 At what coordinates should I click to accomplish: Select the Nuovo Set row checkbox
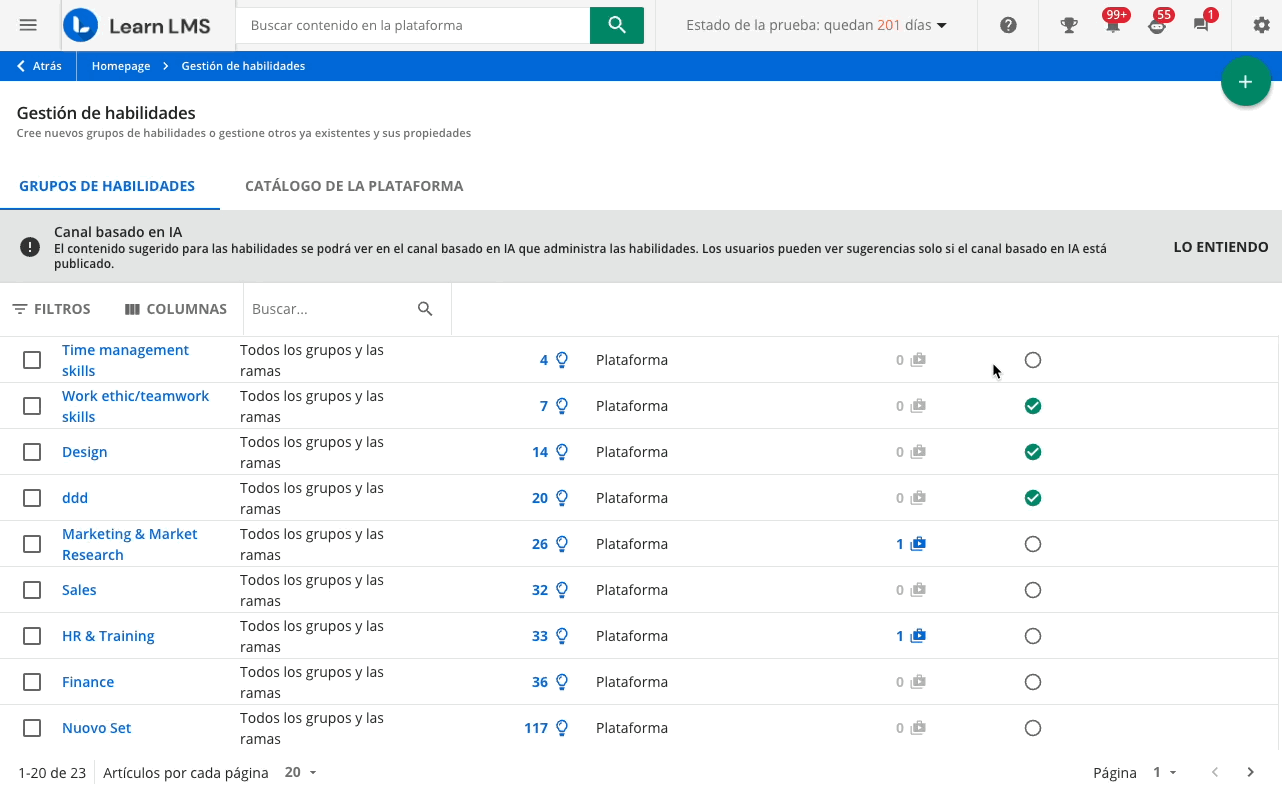(32, 728)
